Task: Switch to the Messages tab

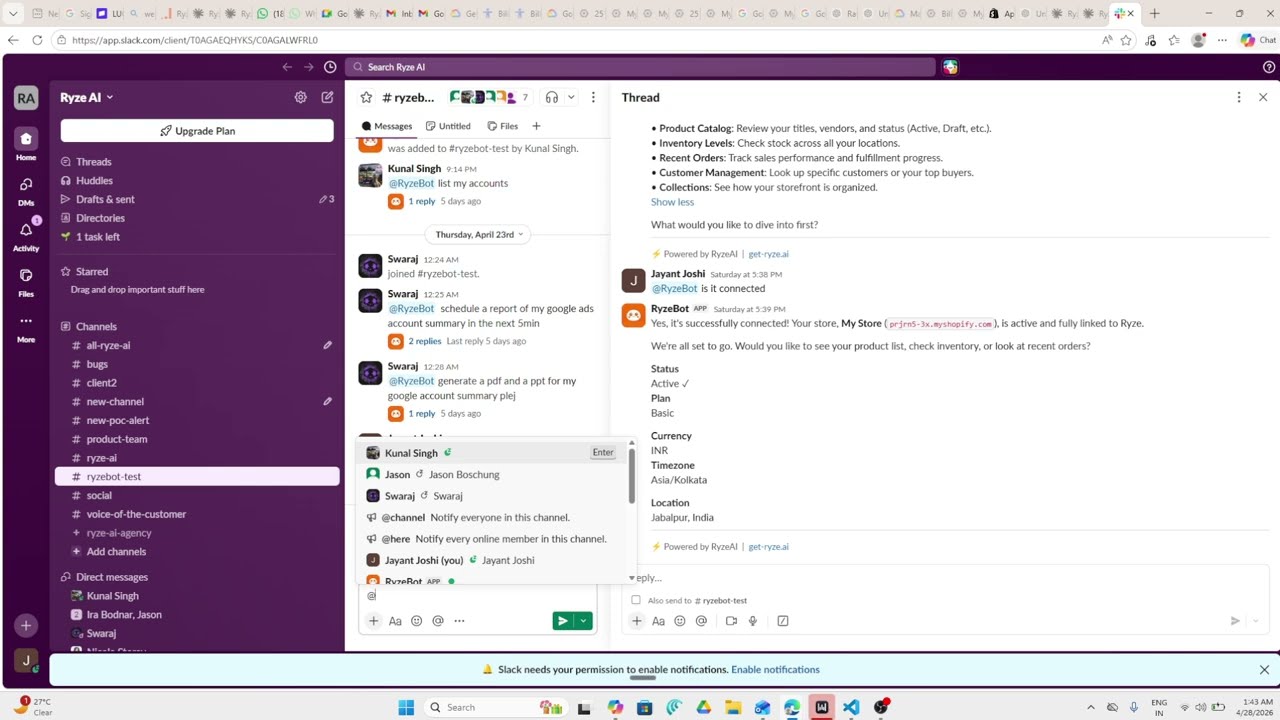Action: 386,126
